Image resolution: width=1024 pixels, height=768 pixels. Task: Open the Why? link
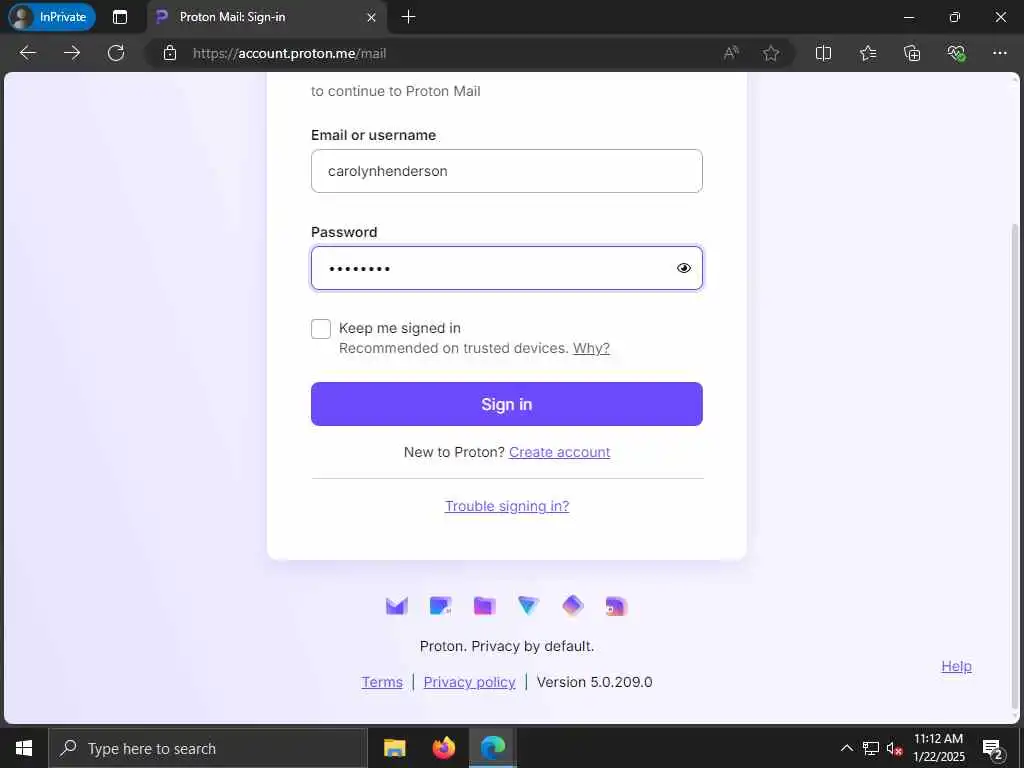coord(591,348)
